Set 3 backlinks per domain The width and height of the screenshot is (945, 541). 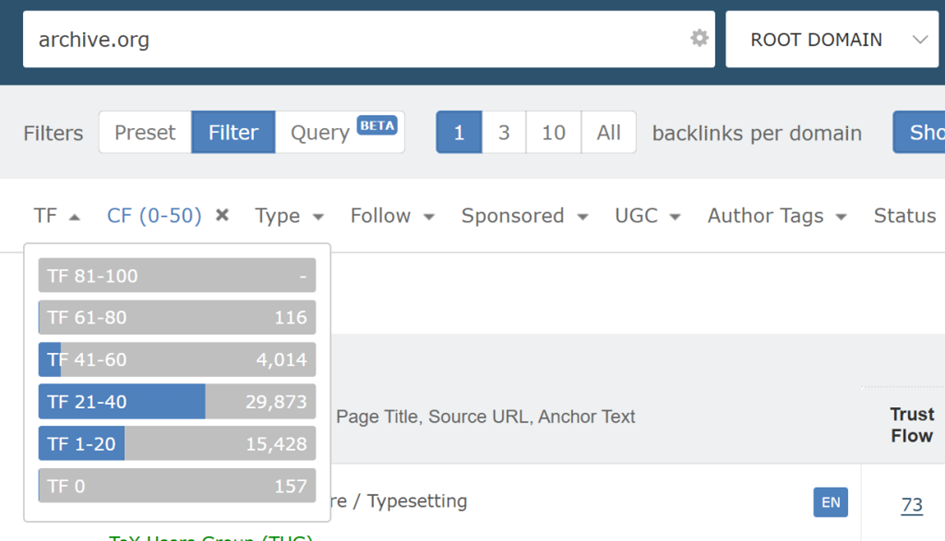click(504, 133)
